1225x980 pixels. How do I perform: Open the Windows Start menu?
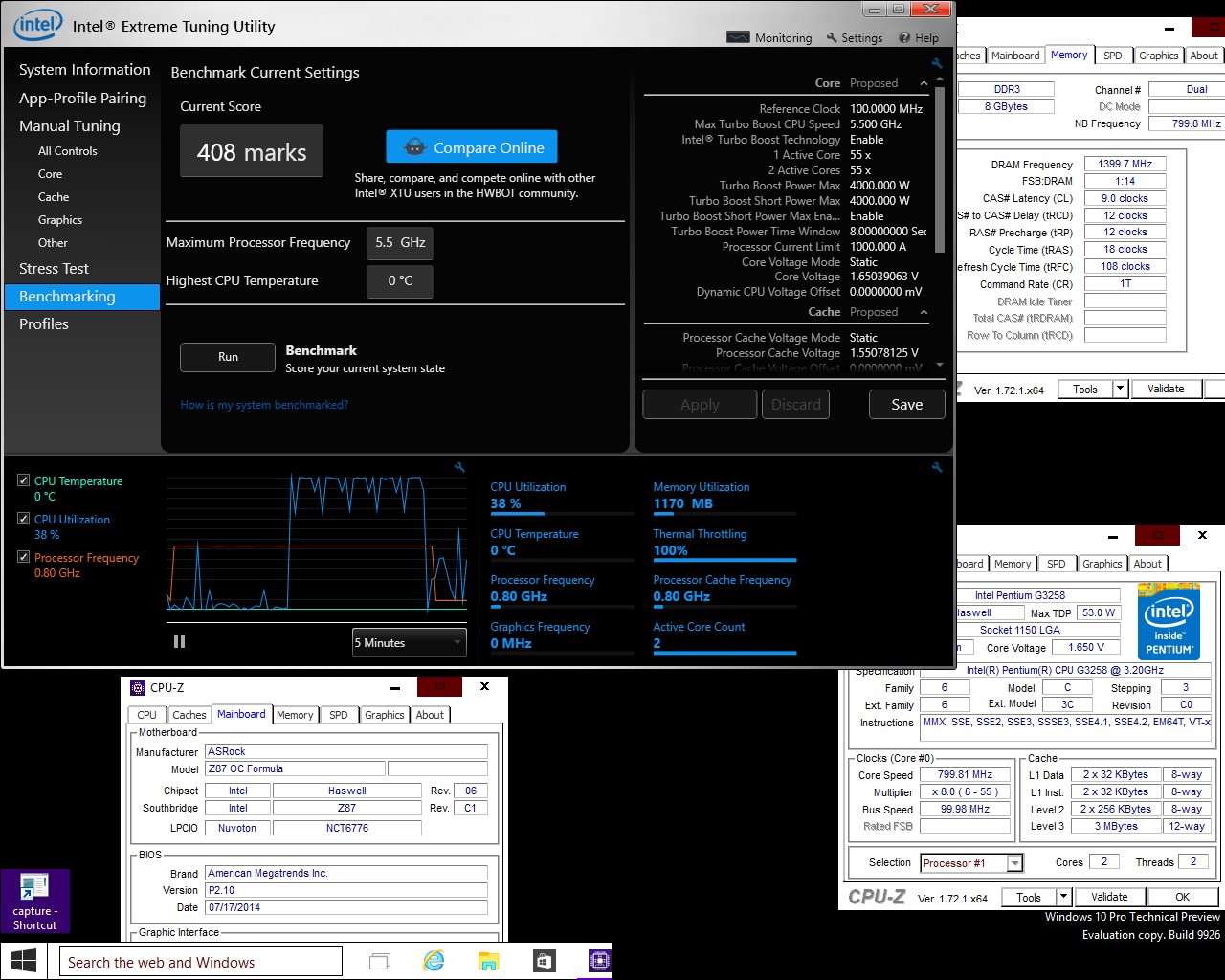coord(23,961)
